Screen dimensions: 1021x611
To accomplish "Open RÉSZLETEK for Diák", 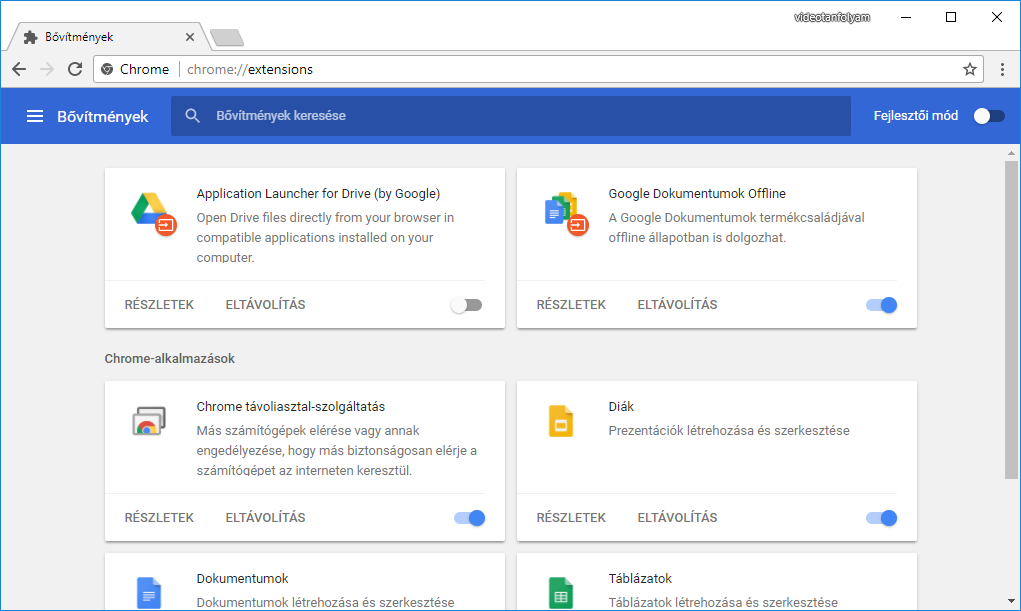I will coord(571,518).
